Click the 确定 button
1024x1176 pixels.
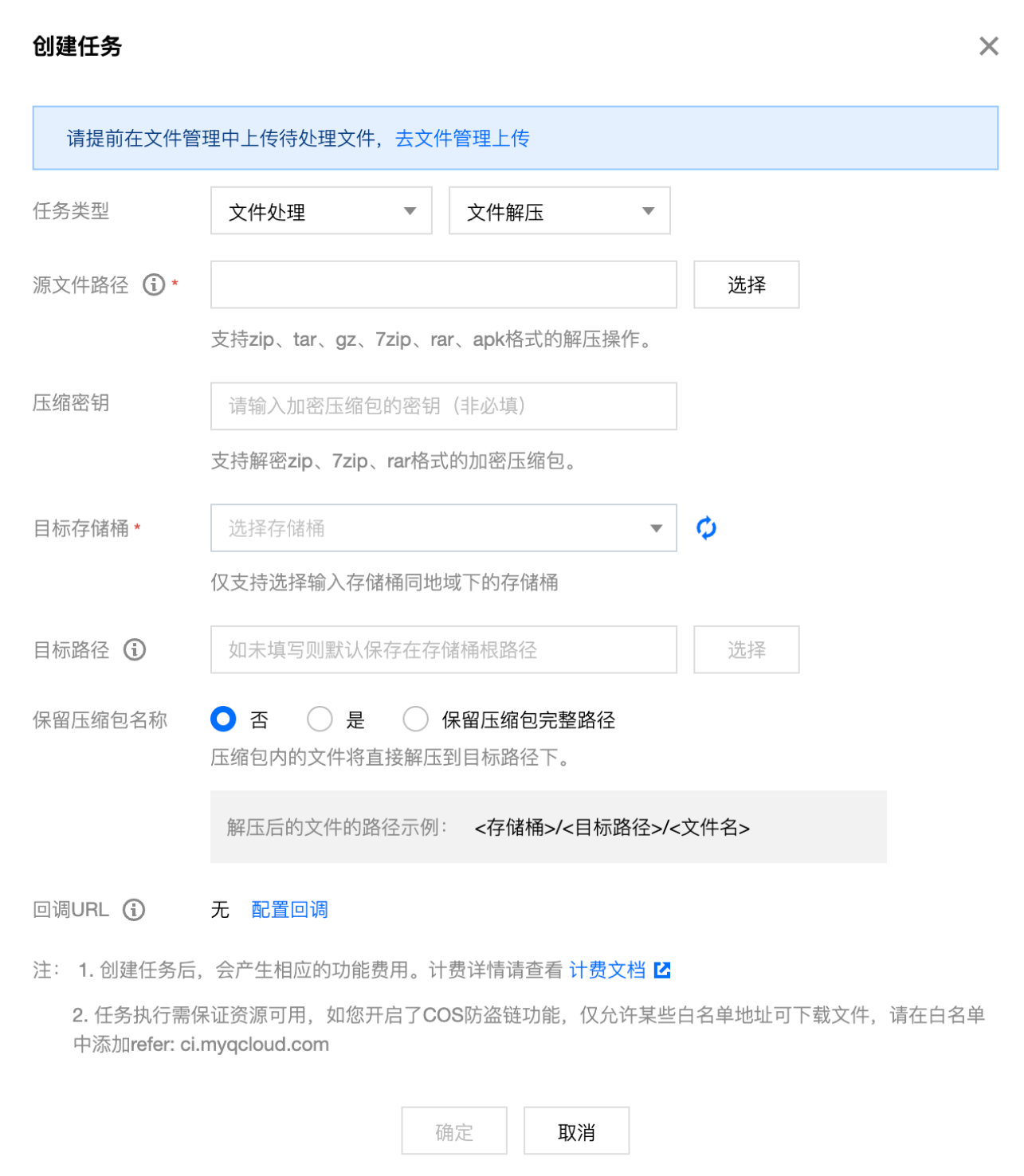click(454, 1131)
